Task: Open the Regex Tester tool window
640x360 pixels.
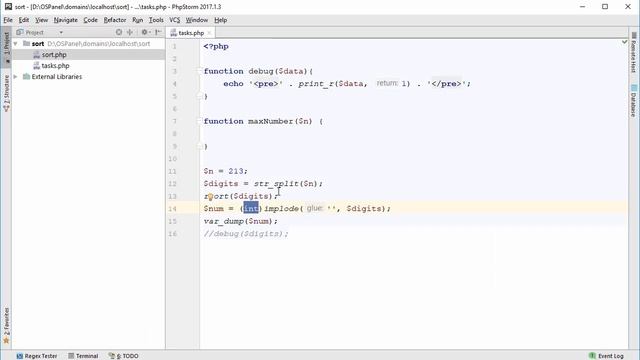Action: click(37, 356)
